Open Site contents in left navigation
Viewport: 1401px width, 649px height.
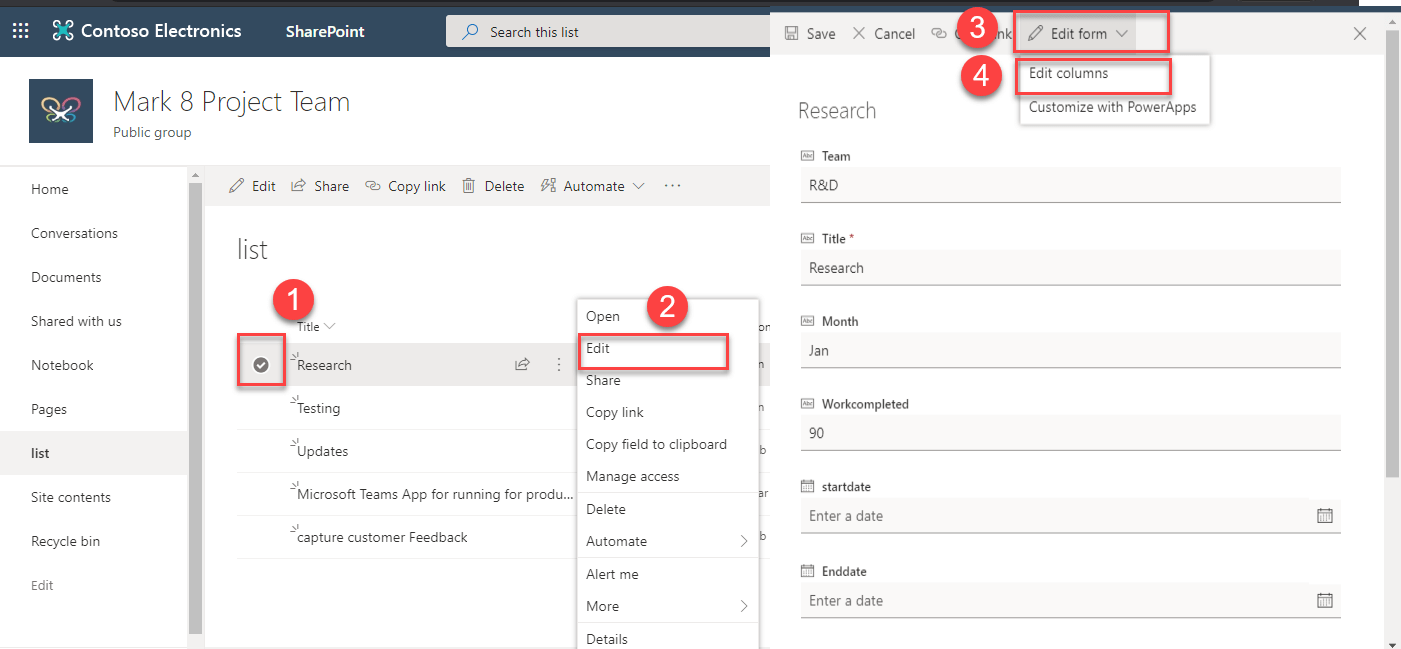[x=71, y=497]
